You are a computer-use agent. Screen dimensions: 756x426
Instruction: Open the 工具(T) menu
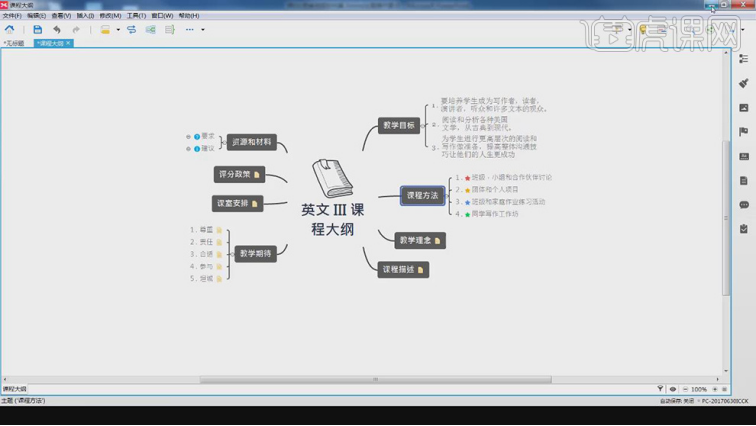coord(136,16)
